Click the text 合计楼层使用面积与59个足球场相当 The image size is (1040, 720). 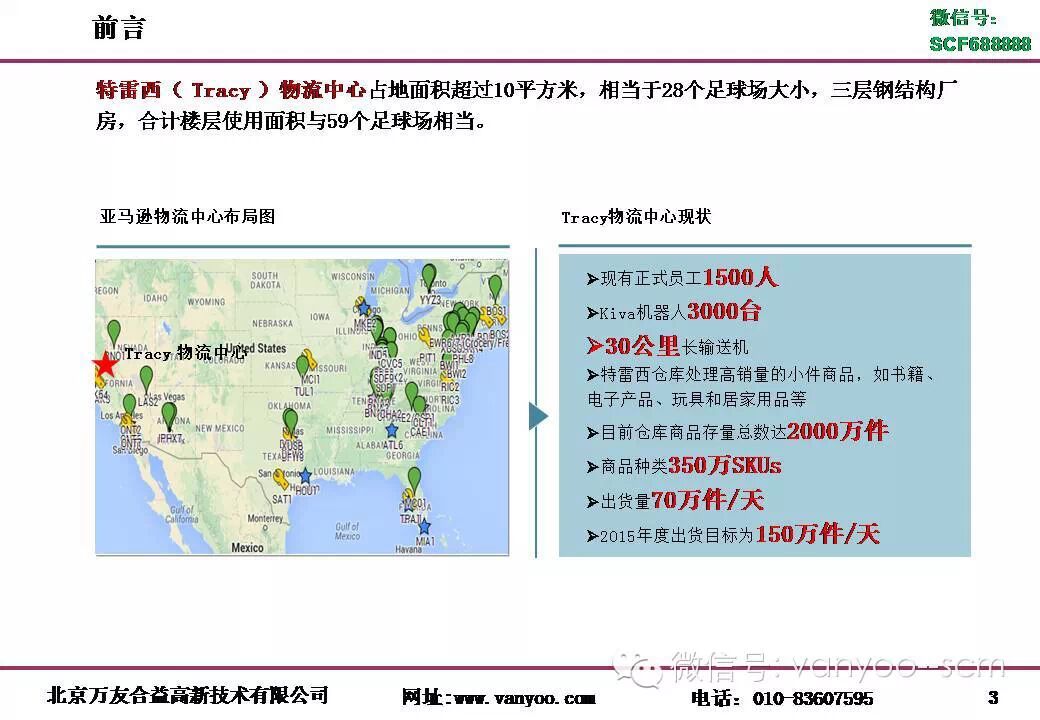coord(308,121)
